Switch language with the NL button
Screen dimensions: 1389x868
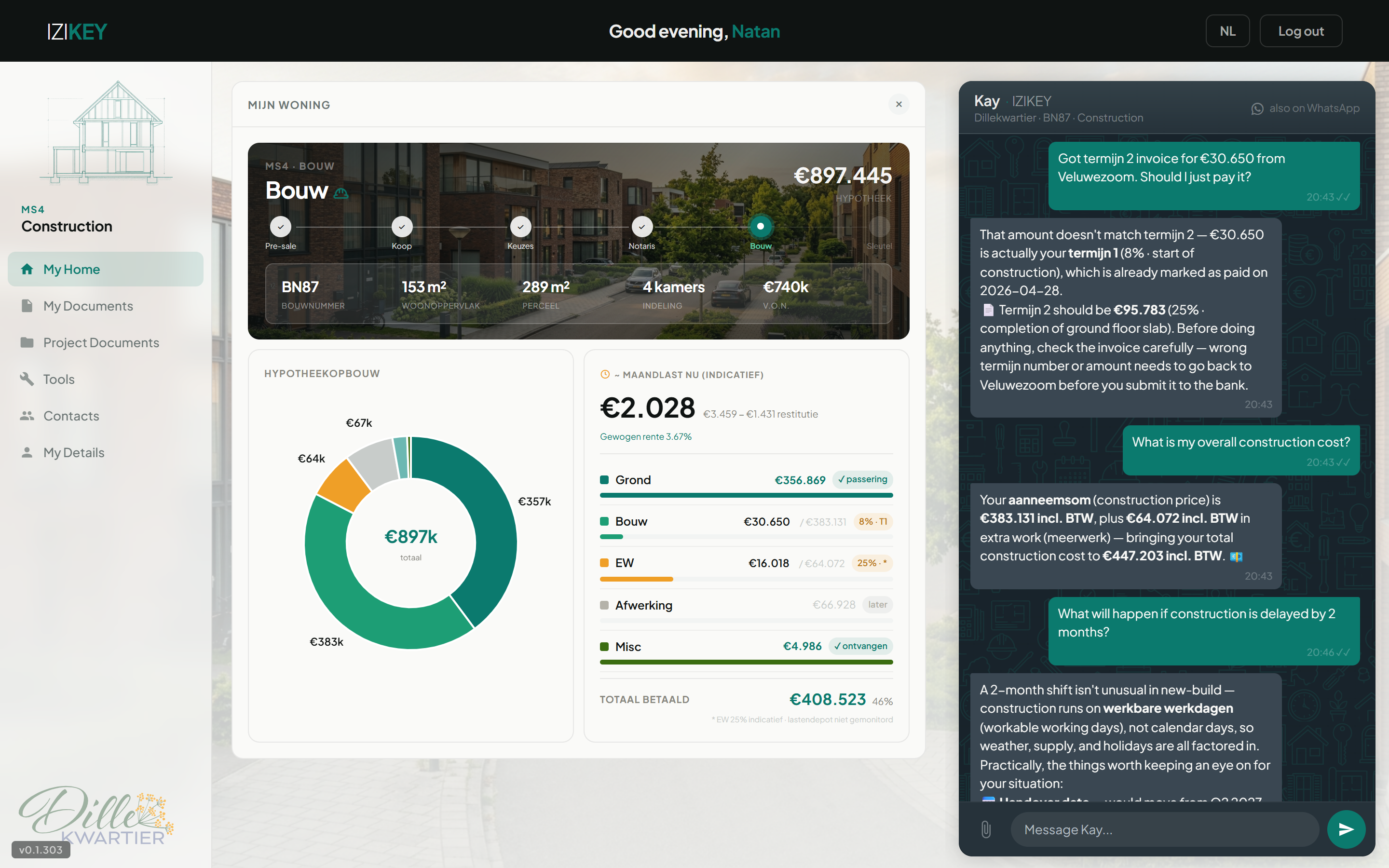coord(1227,31)
